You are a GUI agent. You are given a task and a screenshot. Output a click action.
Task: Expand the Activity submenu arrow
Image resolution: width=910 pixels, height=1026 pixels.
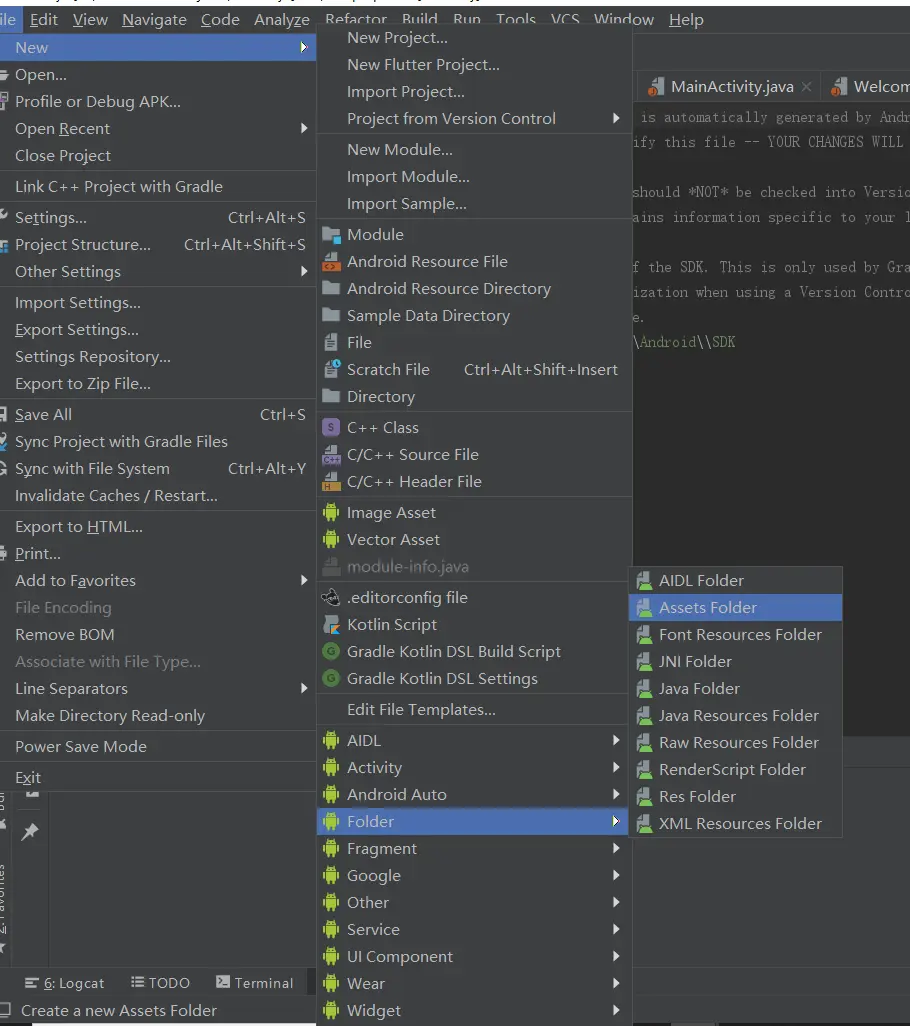[x=616, y=767]
